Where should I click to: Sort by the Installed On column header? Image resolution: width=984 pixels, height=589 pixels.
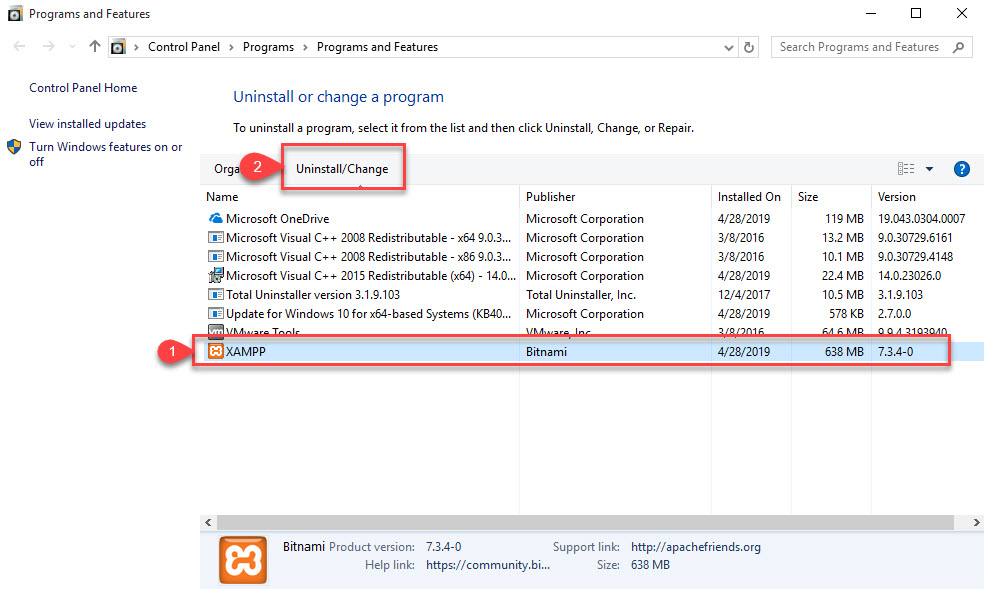pyautogui.click(x=749, y=197)
